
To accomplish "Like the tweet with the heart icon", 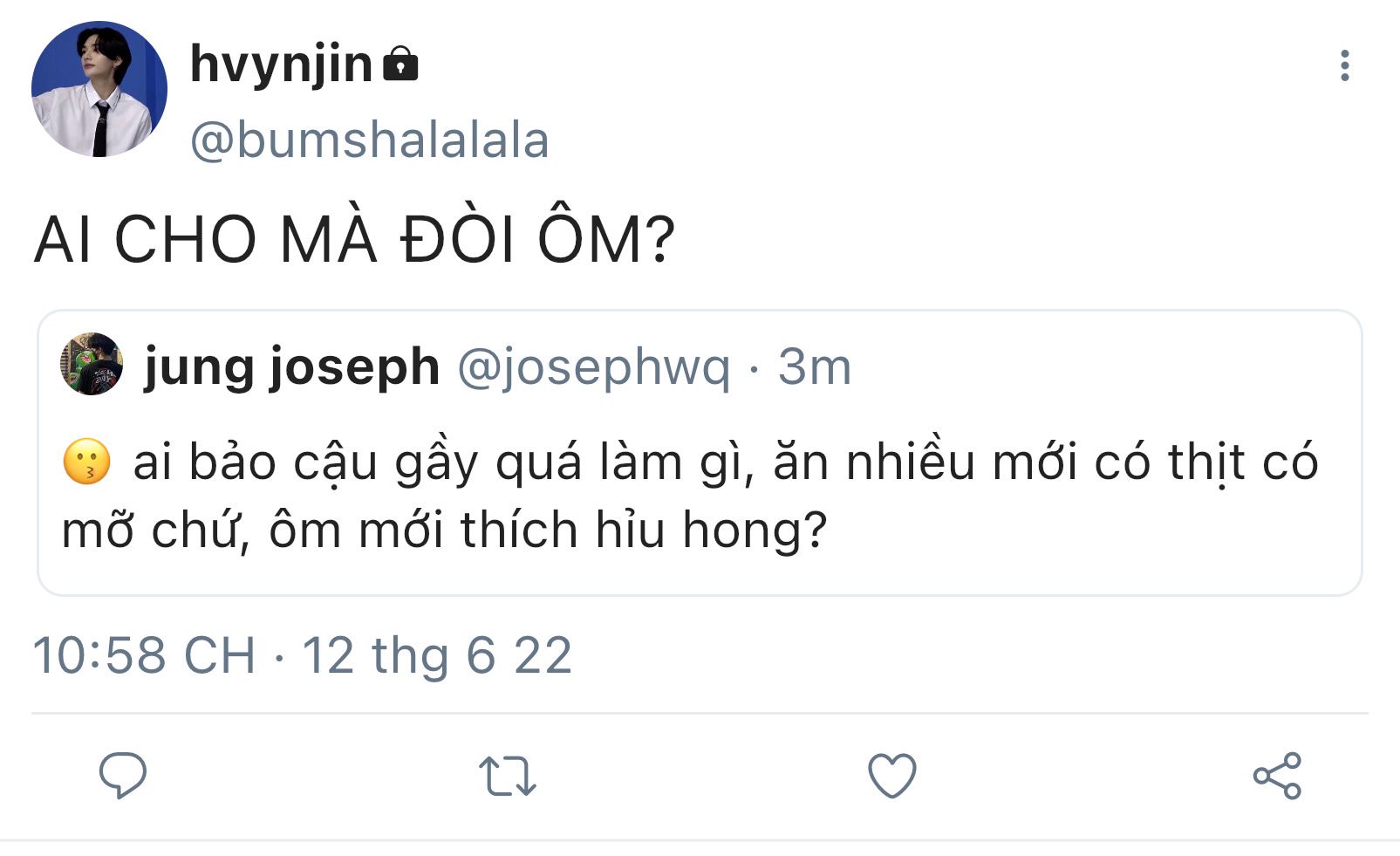I will click(891, 776).
